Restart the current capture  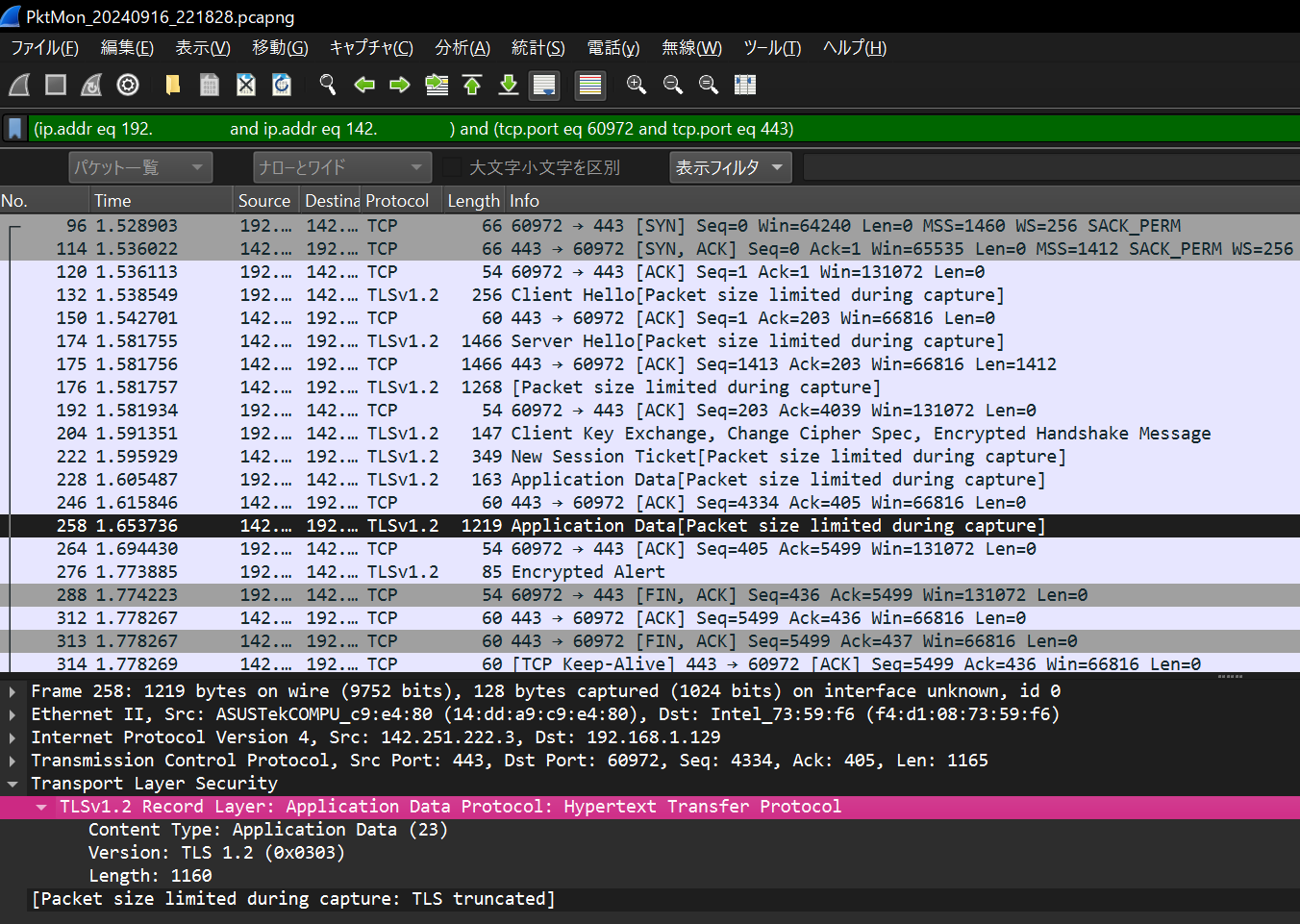[x=91, y=86]
